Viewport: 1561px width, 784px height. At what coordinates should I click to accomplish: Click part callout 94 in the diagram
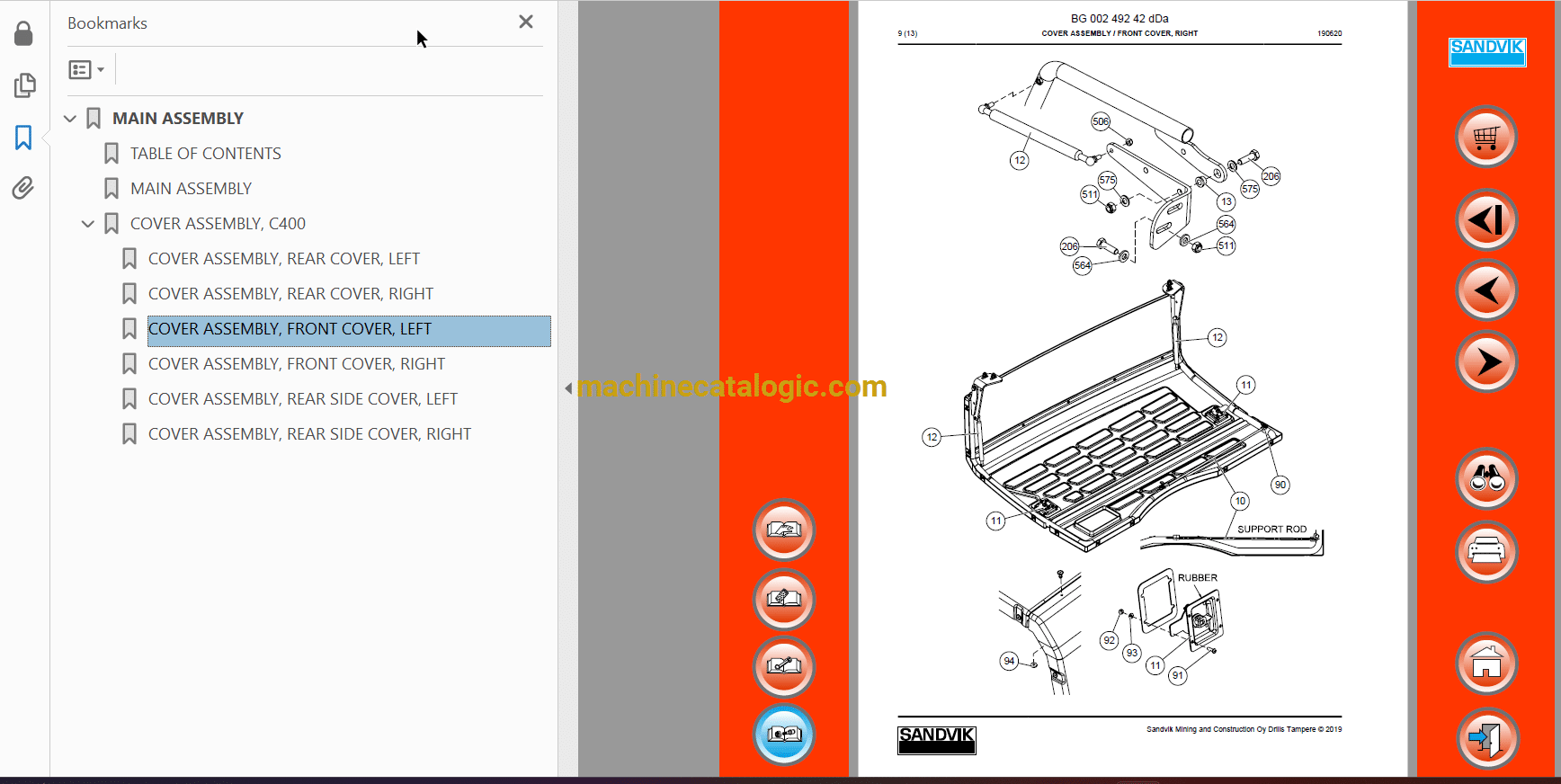pyautogui.click(x=1010, y=661)
